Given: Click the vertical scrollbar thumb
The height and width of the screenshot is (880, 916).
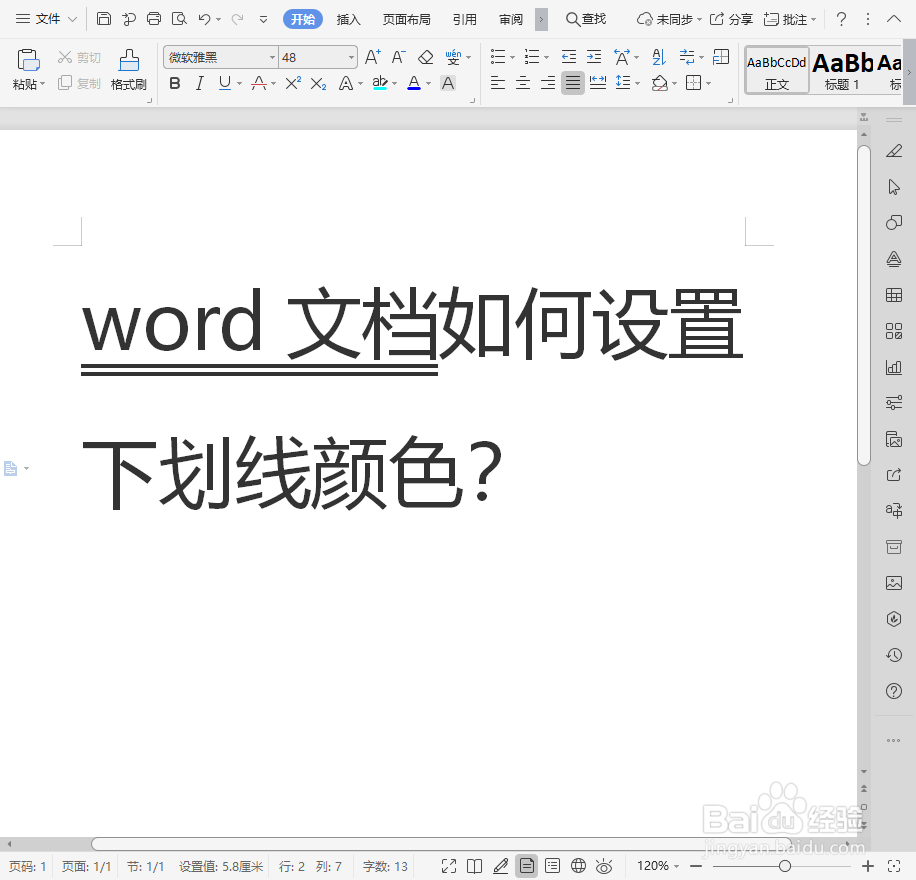Looking at the screenshot, I should (864, 305).
